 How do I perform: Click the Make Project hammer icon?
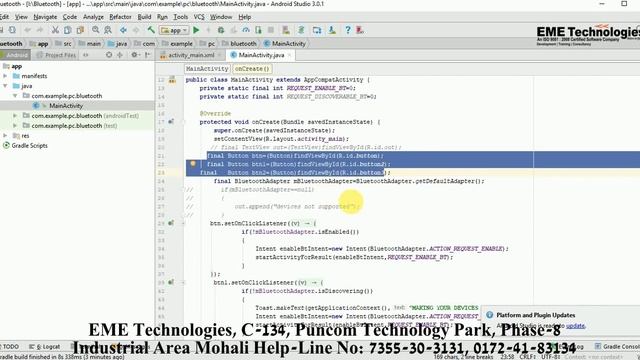[x=151, y=30]
